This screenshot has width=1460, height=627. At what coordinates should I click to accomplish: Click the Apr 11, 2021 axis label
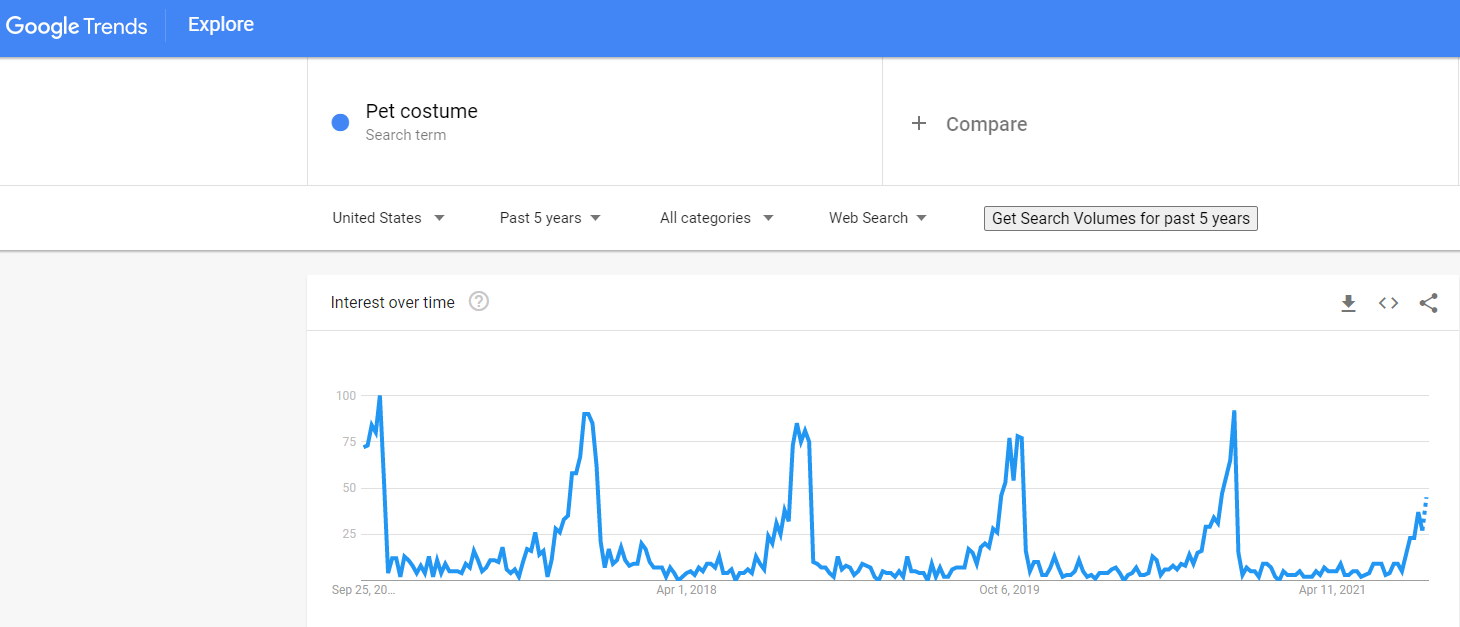1331,590
